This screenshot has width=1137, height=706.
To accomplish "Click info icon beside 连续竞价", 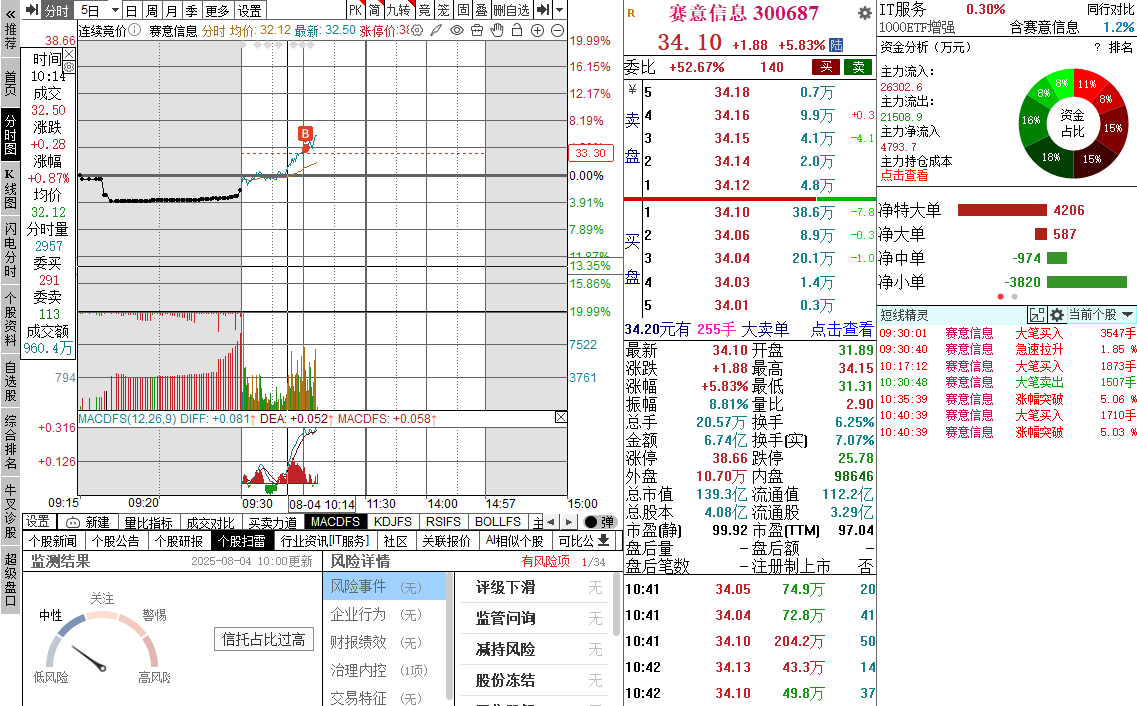I will (135, 30).
